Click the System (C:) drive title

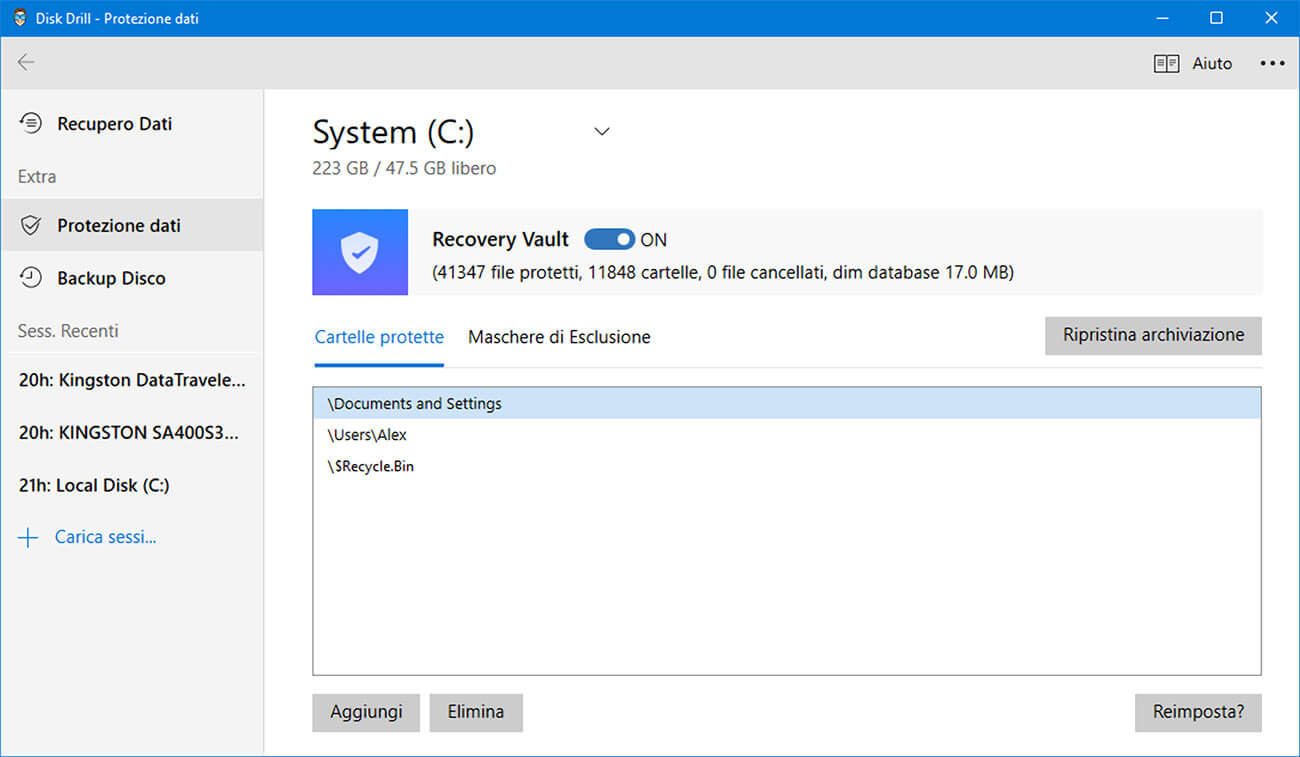pos(393,132)
